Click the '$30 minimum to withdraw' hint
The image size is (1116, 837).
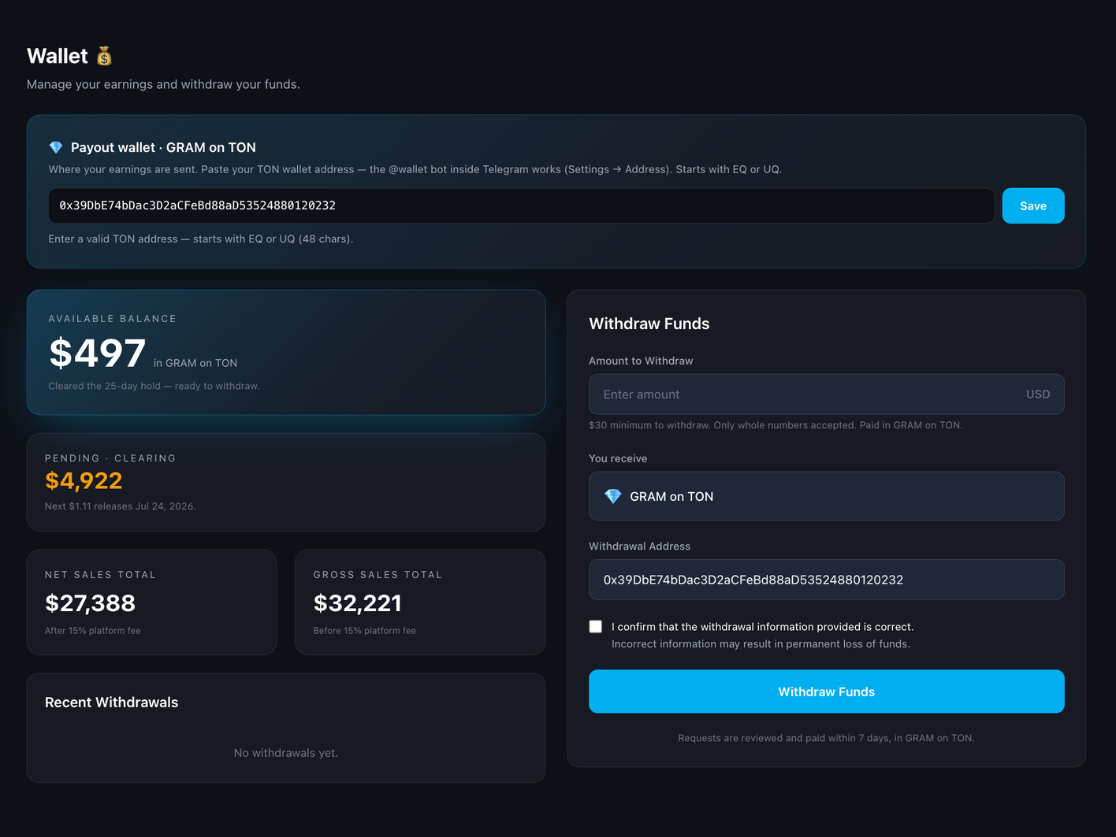(x=776, y=425)
